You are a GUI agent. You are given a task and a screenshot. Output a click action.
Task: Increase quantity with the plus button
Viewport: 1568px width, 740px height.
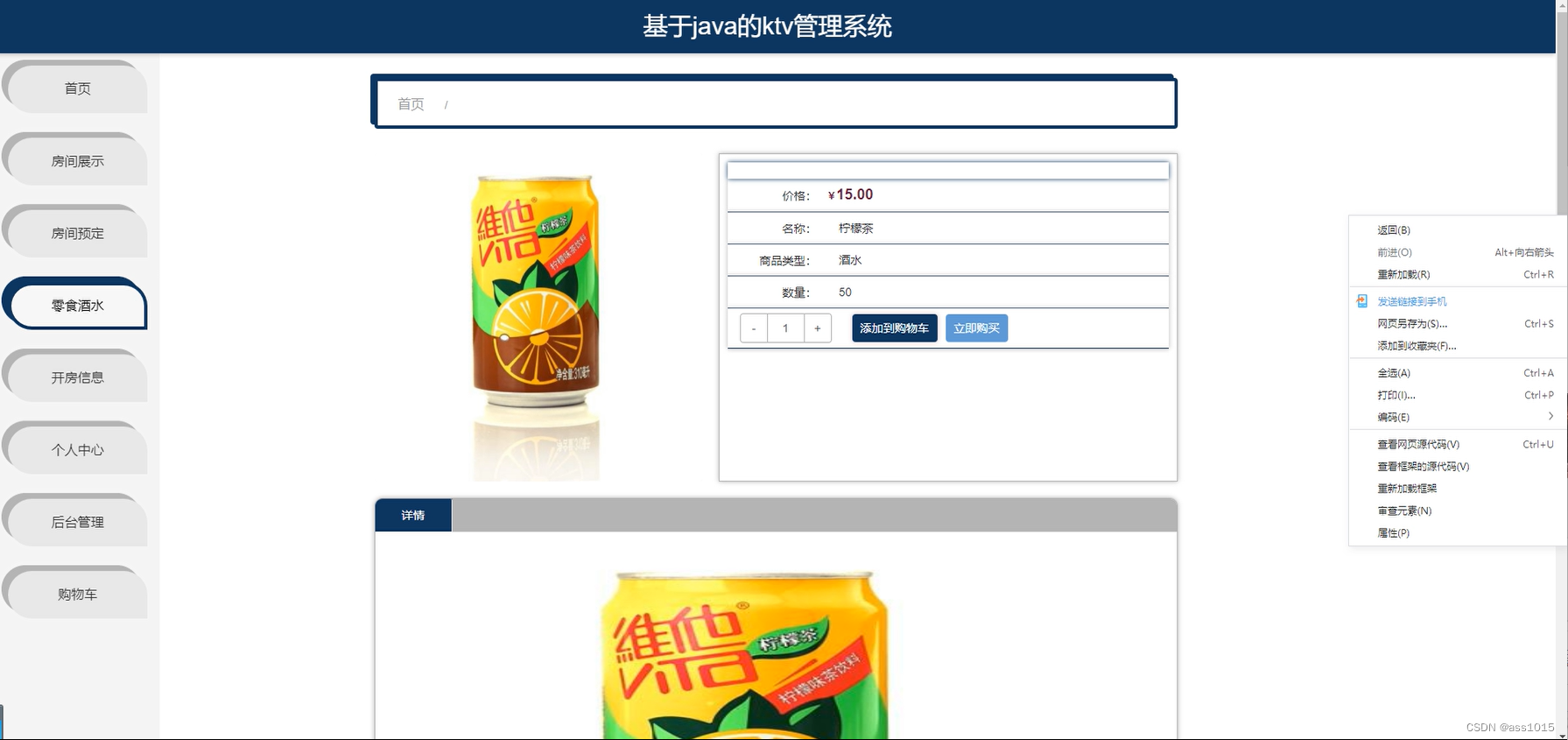[818, 328]
